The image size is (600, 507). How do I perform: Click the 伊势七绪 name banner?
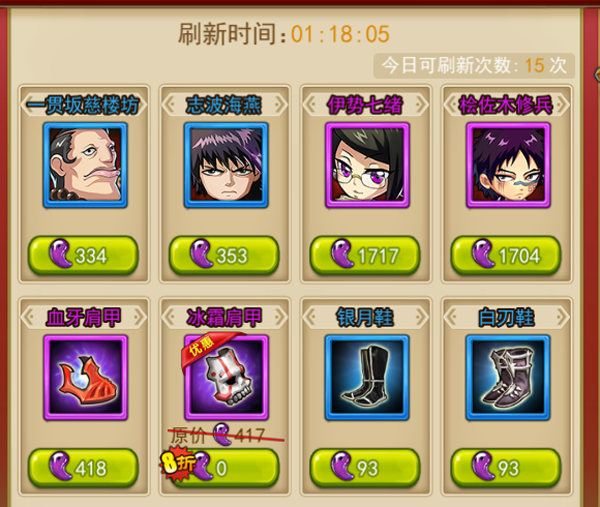365,105
